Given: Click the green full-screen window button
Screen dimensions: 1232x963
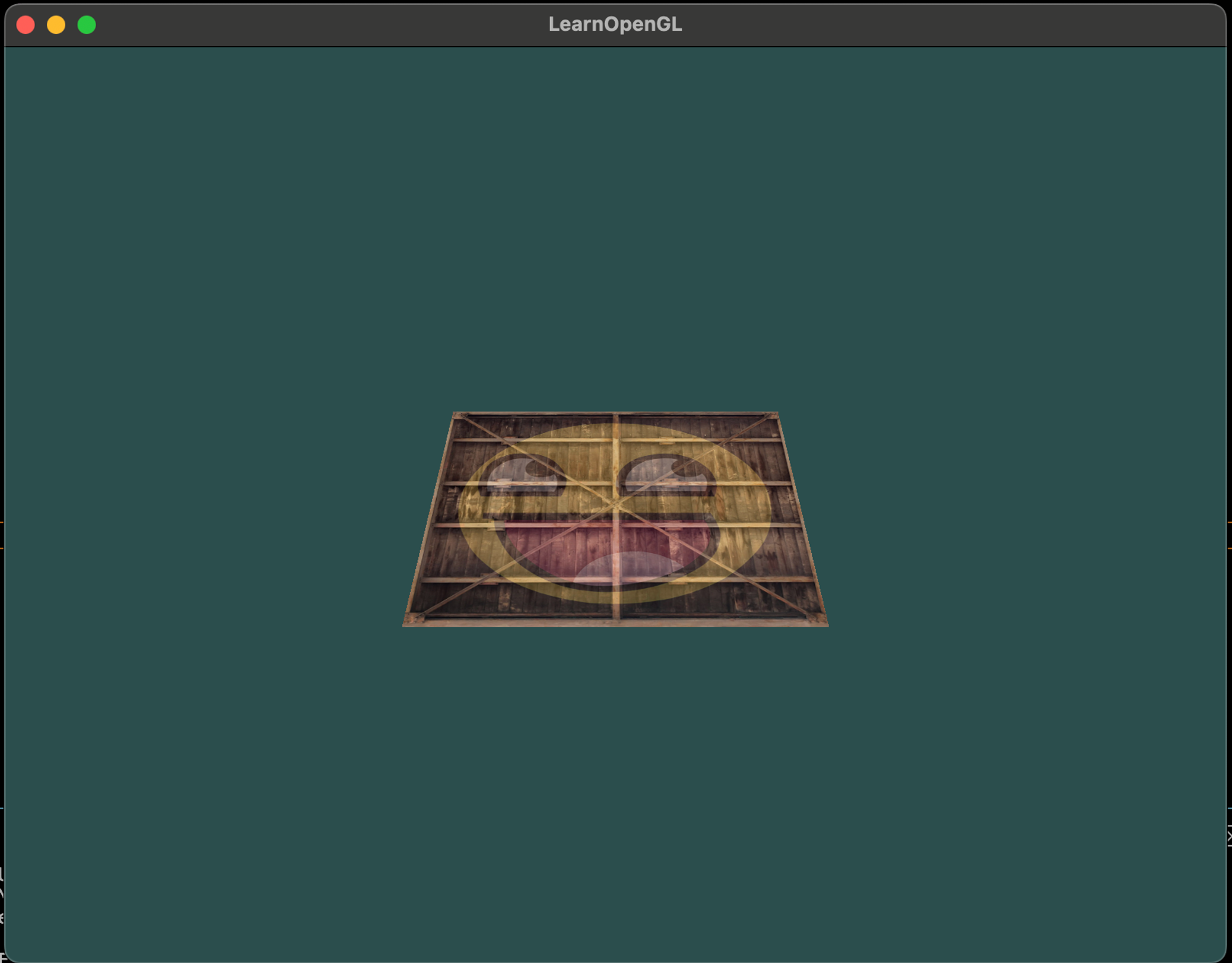Looking at the screenshot, I should (87, 25).
